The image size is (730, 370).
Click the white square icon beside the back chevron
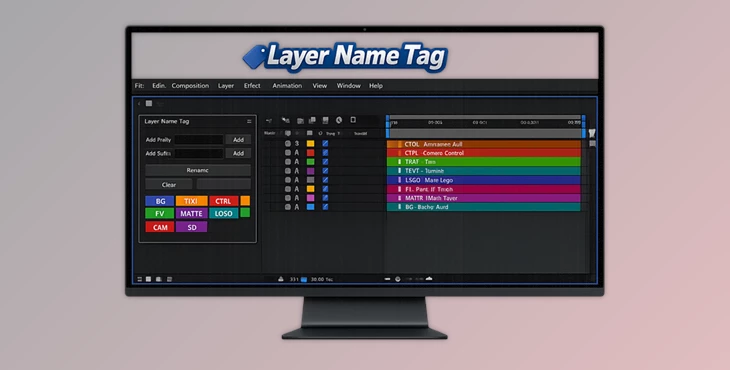pos(149,103)
